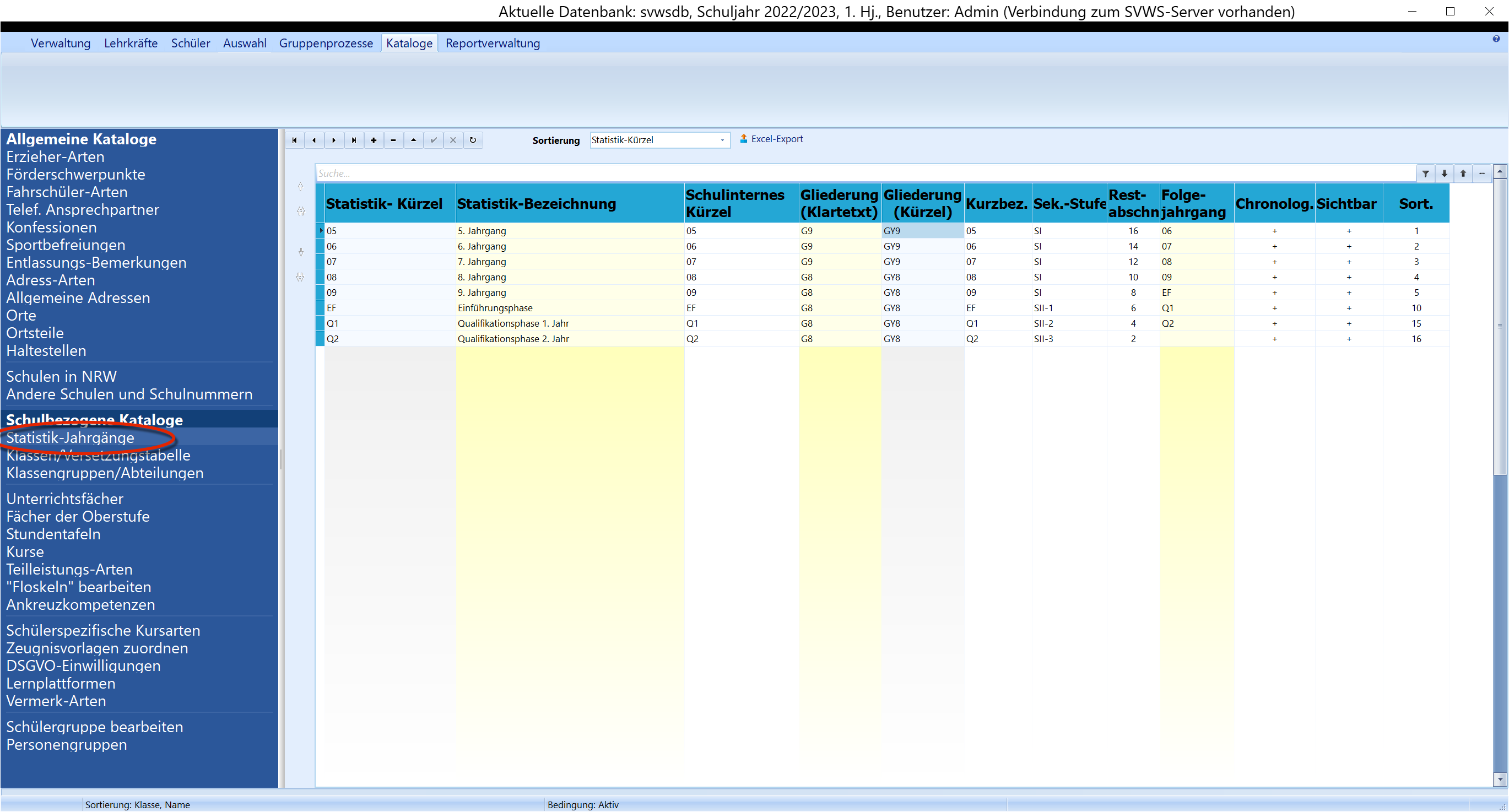The height and width of the screenshot is (812, 1509).
Task: Delete record with minus button
Action: pos(394,140)
